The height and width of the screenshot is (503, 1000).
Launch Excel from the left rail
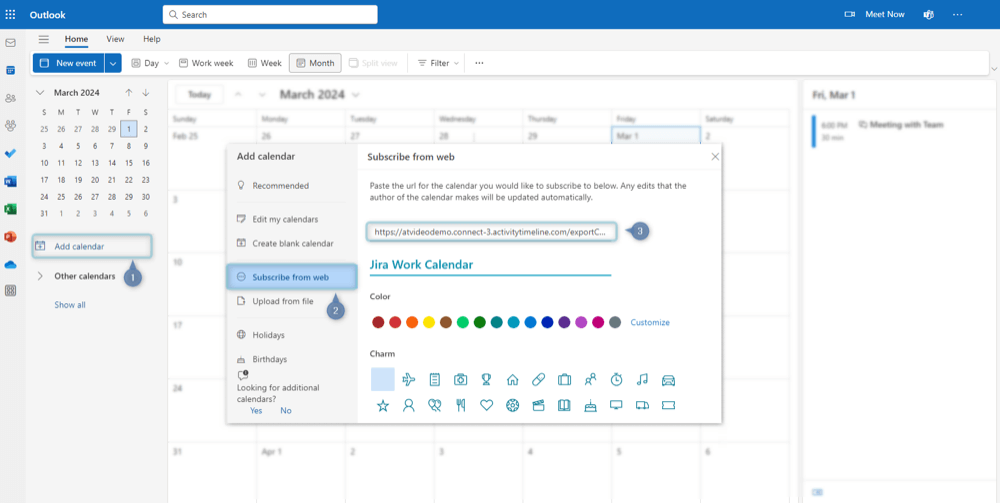(10, 209)
